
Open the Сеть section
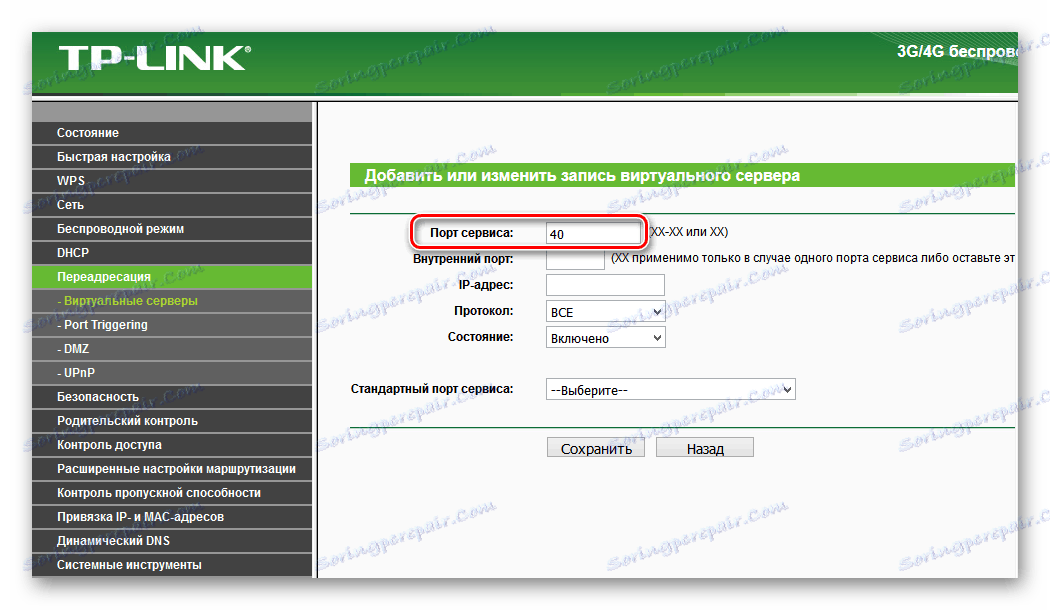coord(172,205)
